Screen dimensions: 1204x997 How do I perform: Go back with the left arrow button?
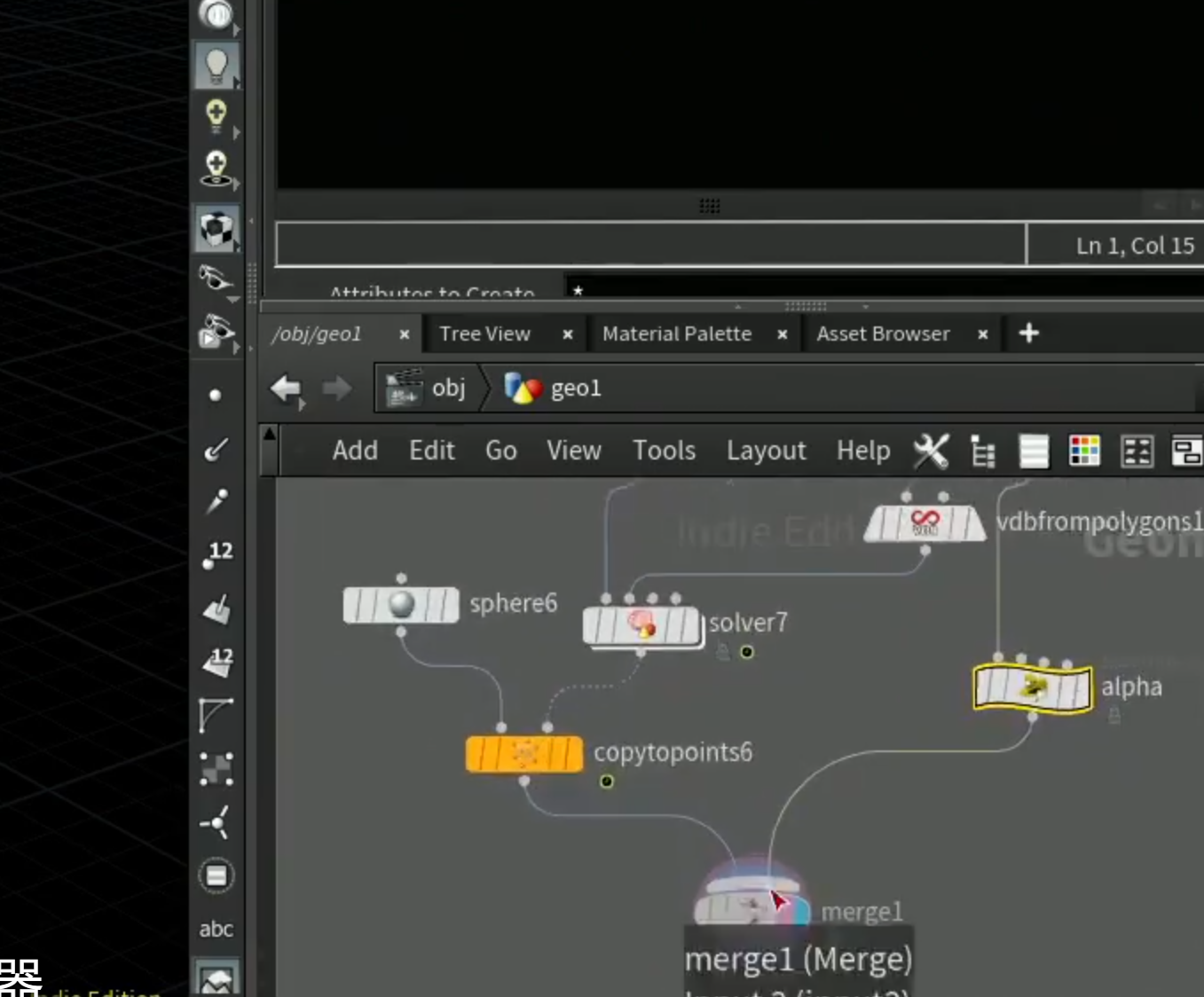286,389
